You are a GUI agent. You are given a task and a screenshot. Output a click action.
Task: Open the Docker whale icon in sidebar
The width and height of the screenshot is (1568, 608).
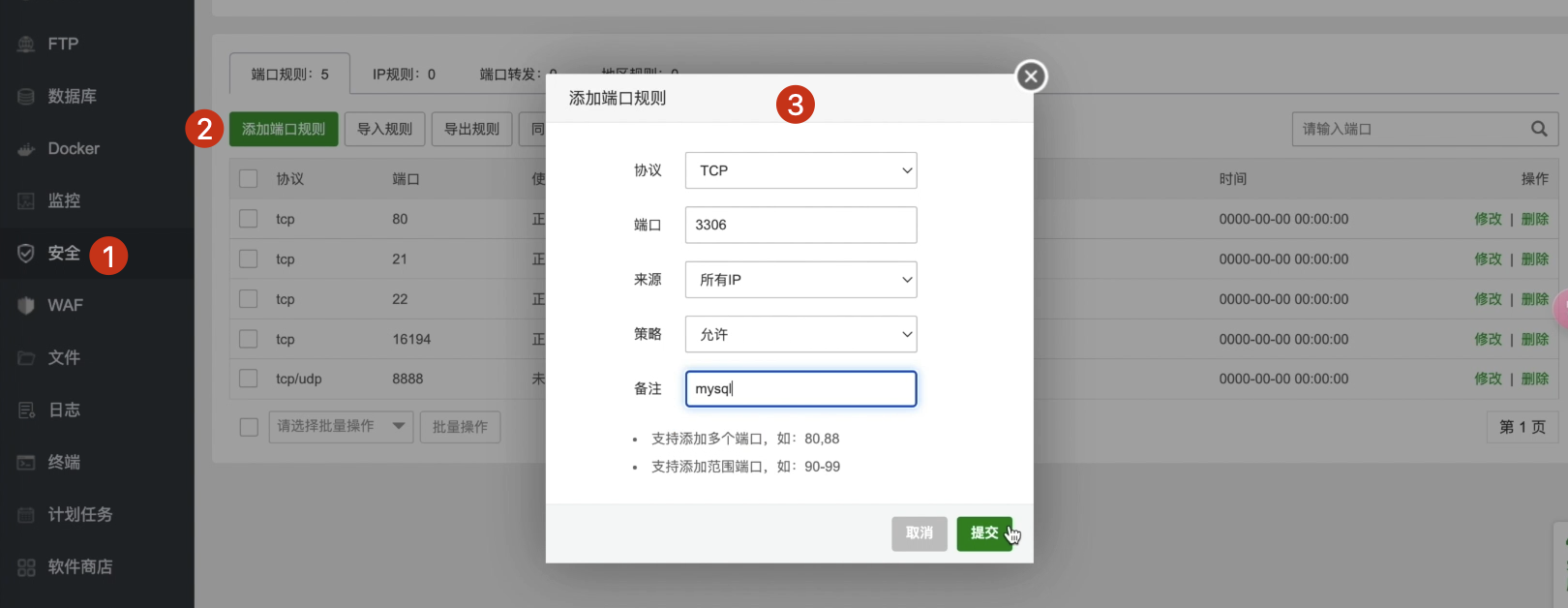[x=26, y=148]
